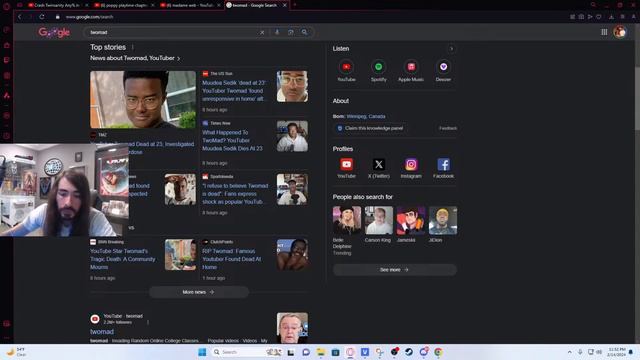Open the Jameskii related search thumbnail
Viewport: 640px width, 360px height.
tap(411, 220)
